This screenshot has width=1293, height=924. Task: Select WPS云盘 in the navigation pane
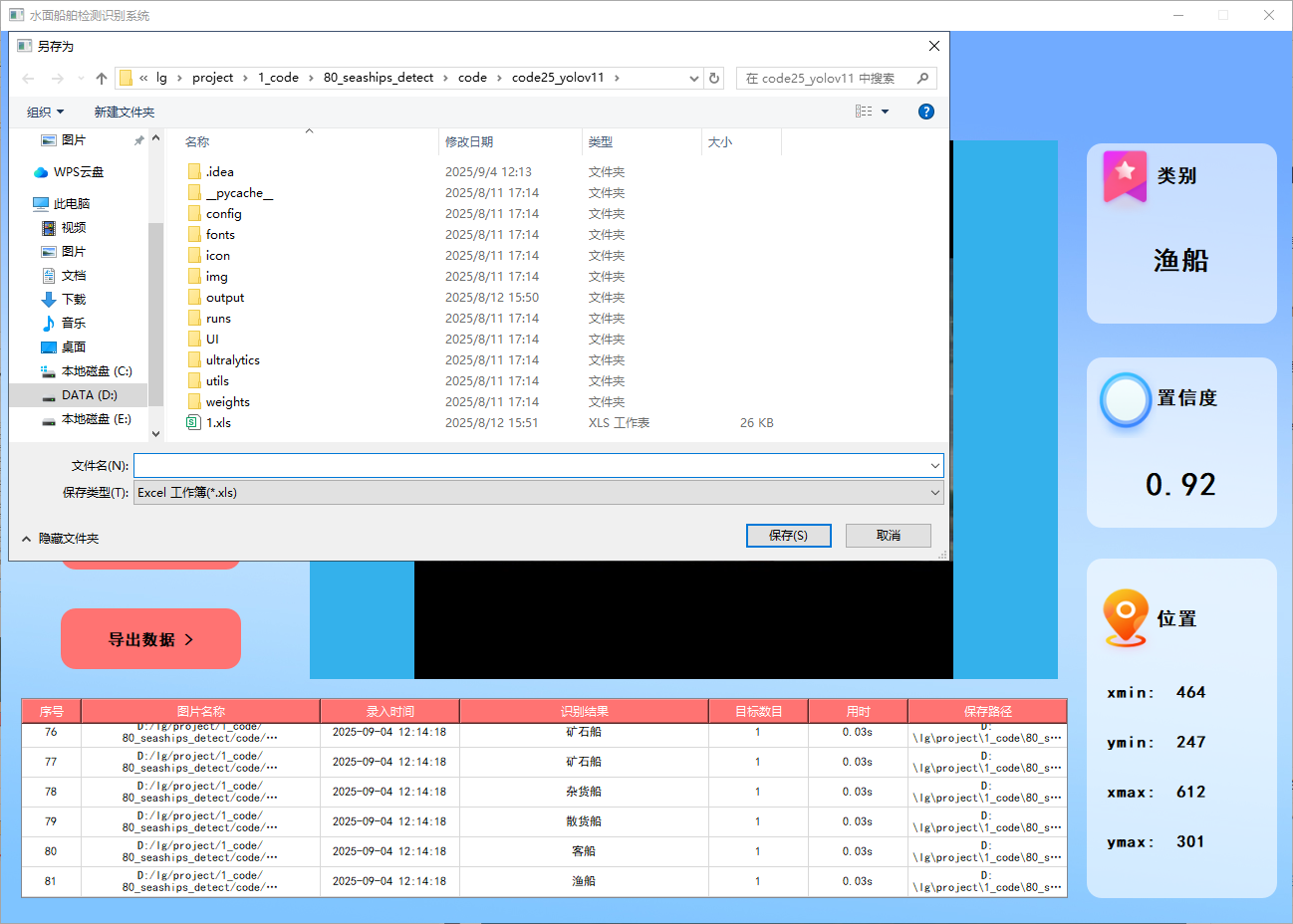[x=78, y=172]
